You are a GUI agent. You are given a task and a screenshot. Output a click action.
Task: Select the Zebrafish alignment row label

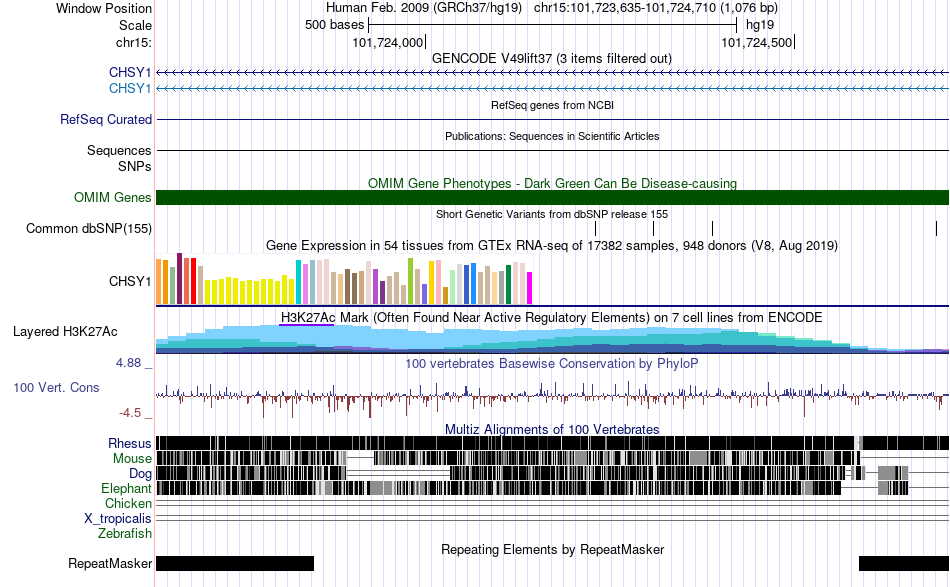coord(125,534)
